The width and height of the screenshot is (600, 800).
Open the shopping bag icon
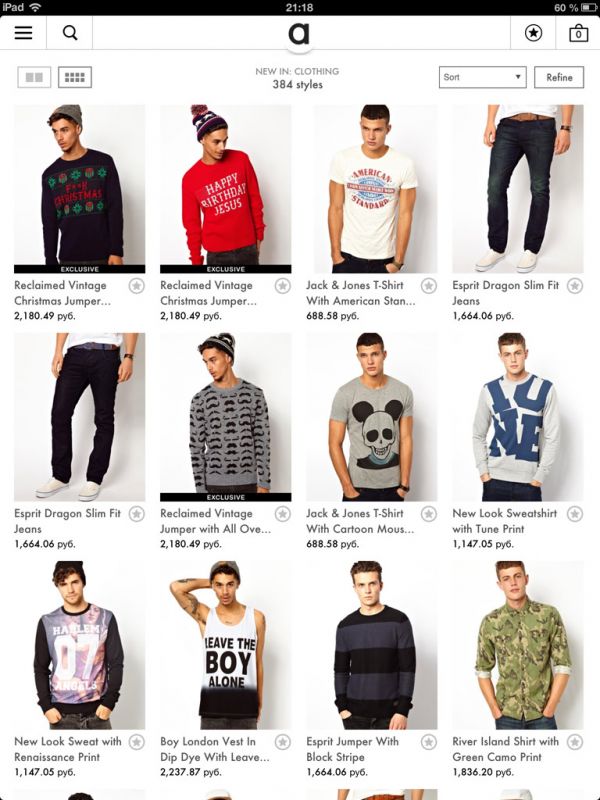point(578,33)
